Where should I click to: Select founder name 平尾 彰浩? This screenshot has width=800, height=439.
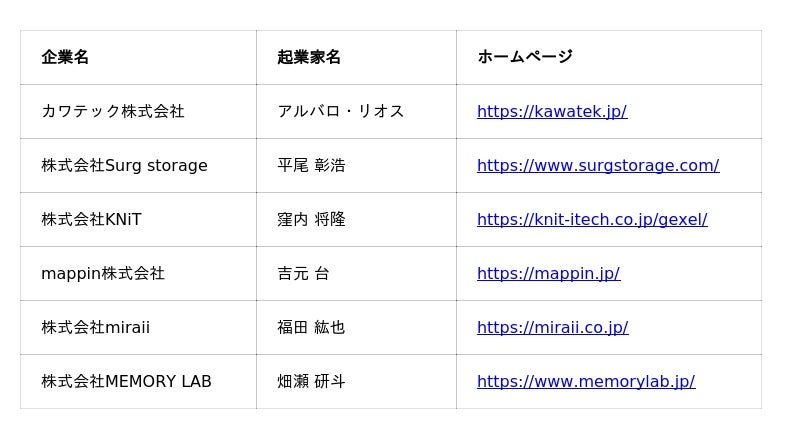[x=311, y=165]
